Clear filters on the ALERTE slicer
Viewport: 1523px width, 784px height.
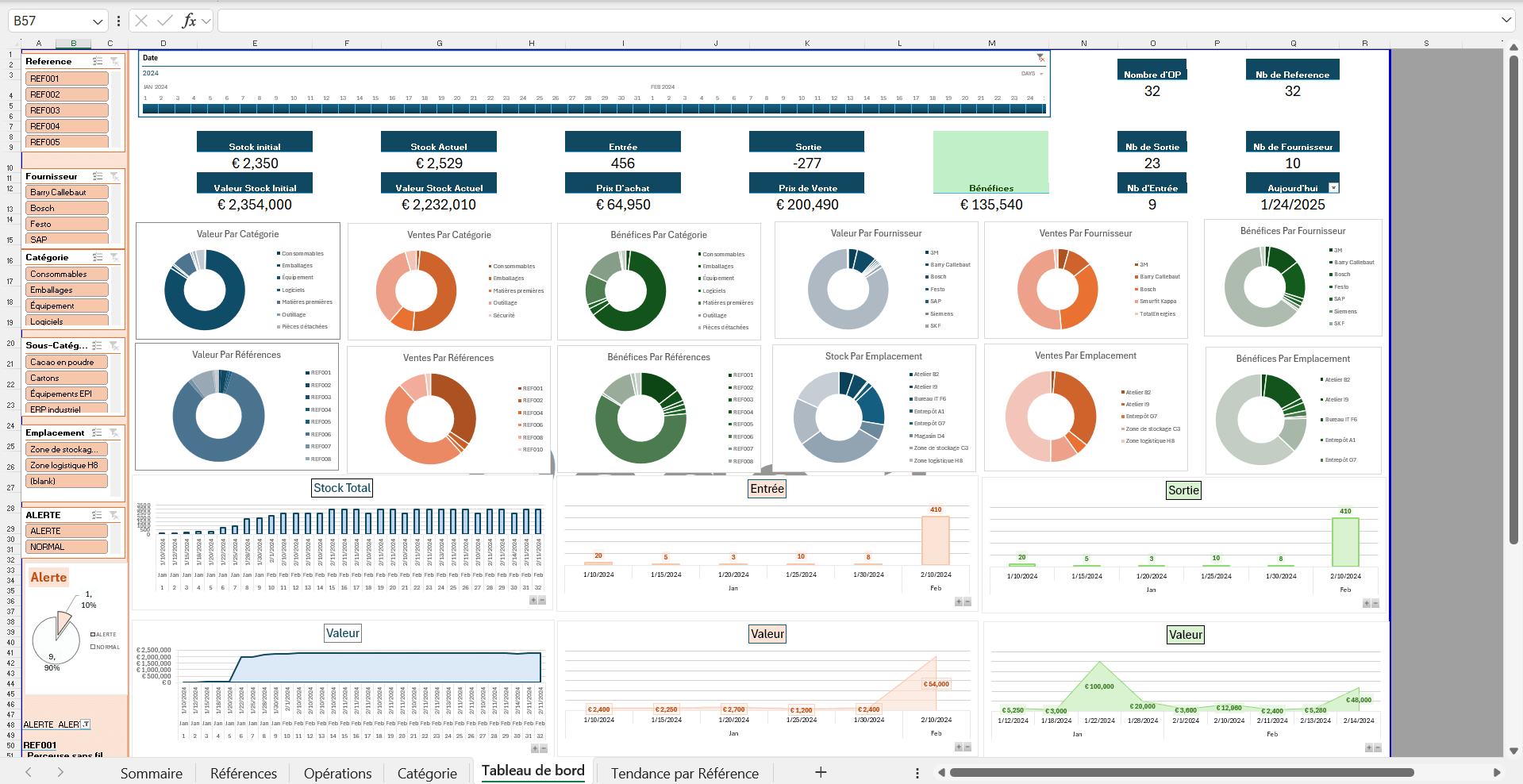tap(116, 514)
